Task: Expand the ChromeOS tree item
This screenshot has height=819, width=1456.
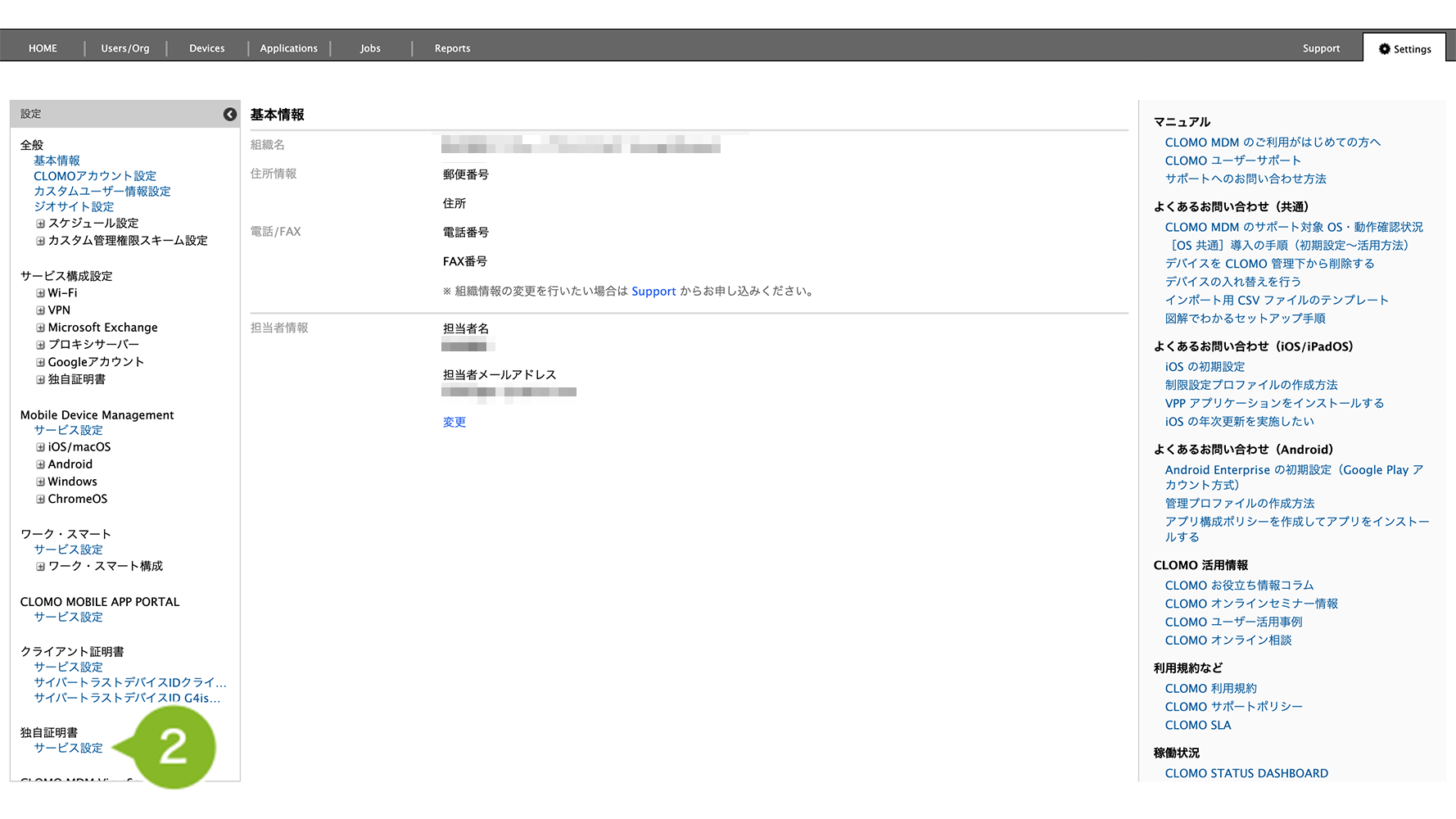Action: click(x=40, y=499)
